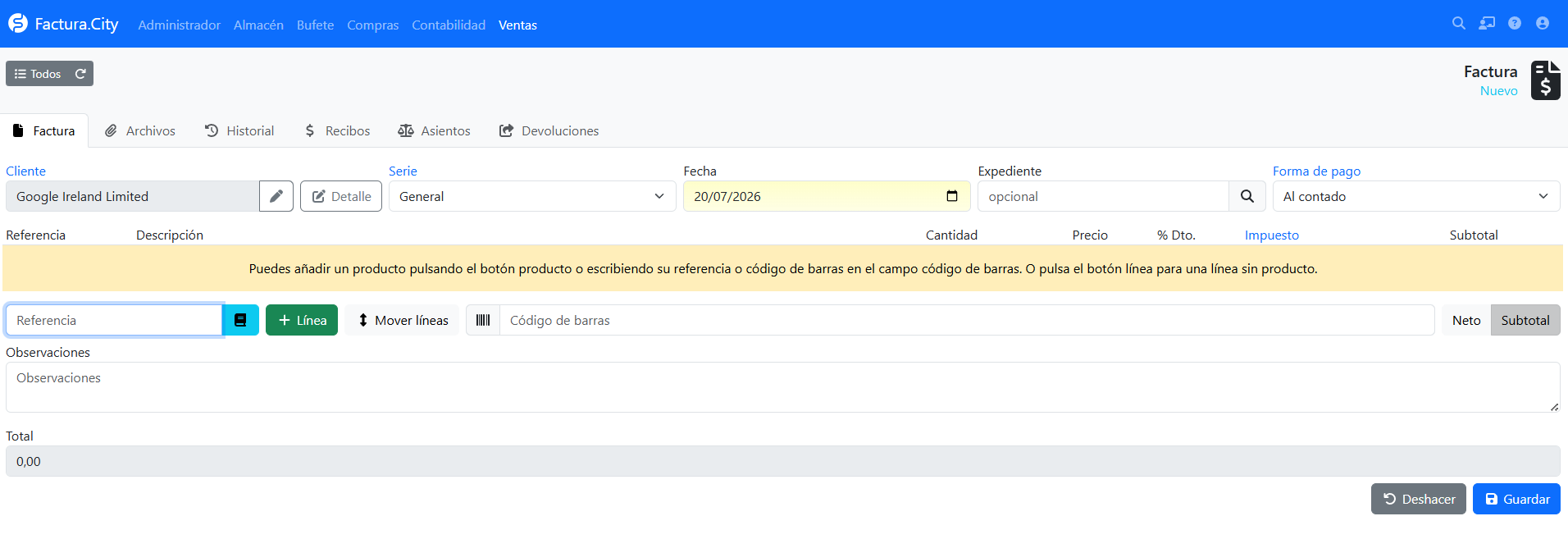The image size is (1568, 539).
Task: Focus the Referencia input field
Action: point(114,320)
